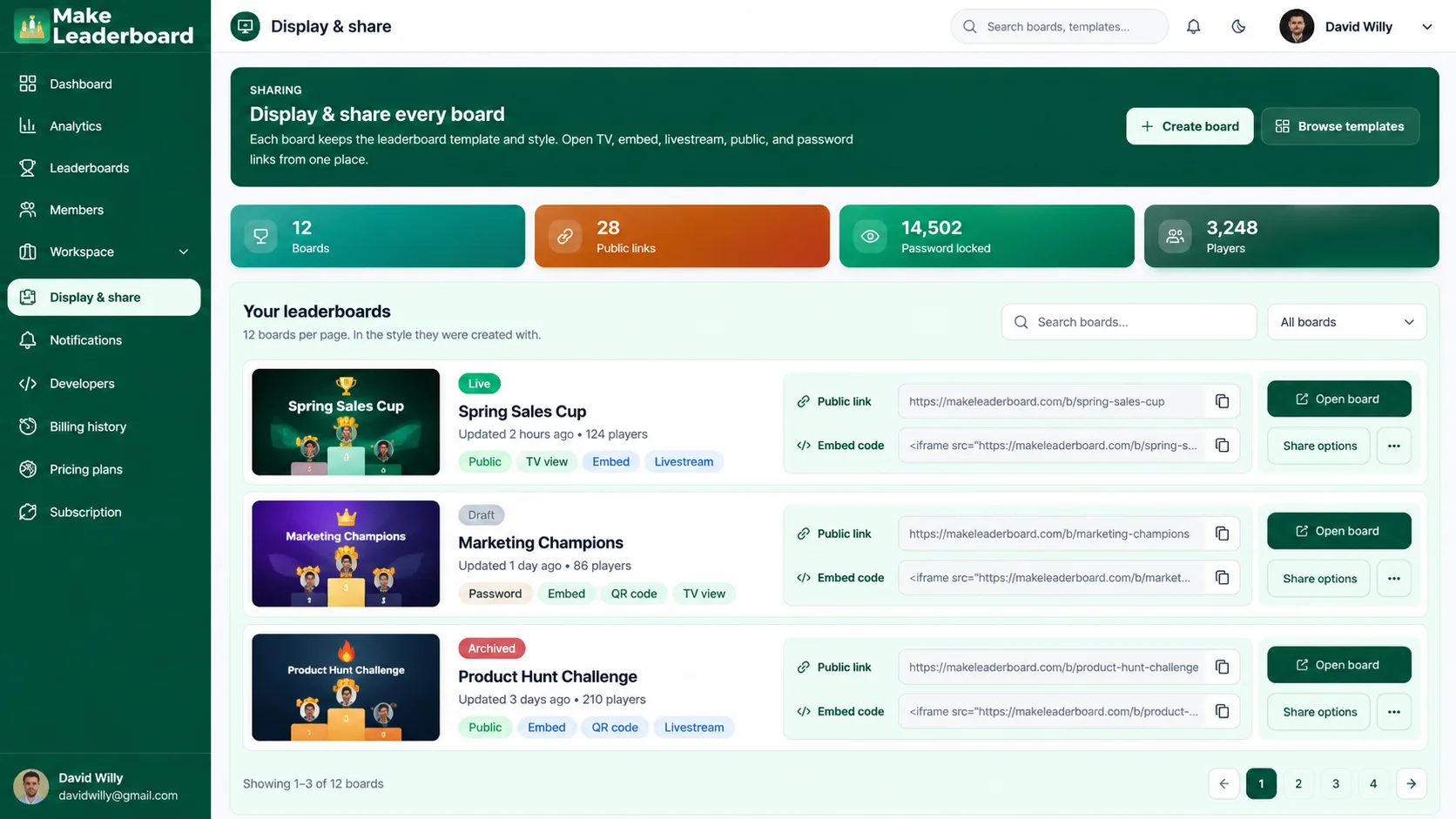1456x819 pixels.
Task: Open Pricing plans in the sidebar
Action: click(x=104, y=469)
